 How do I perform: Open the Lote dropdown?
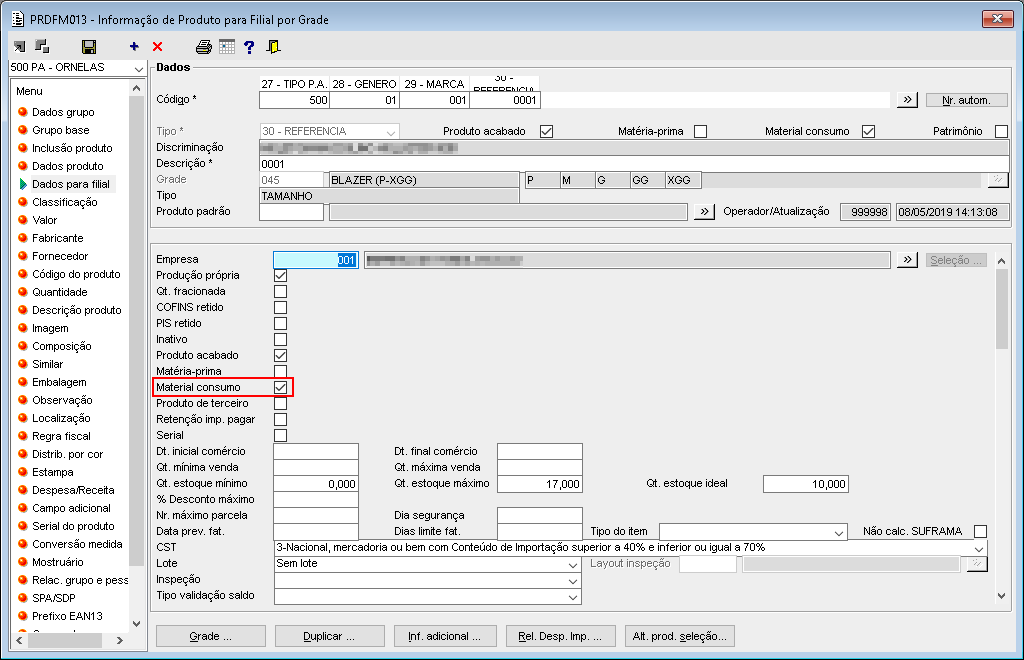573,564
